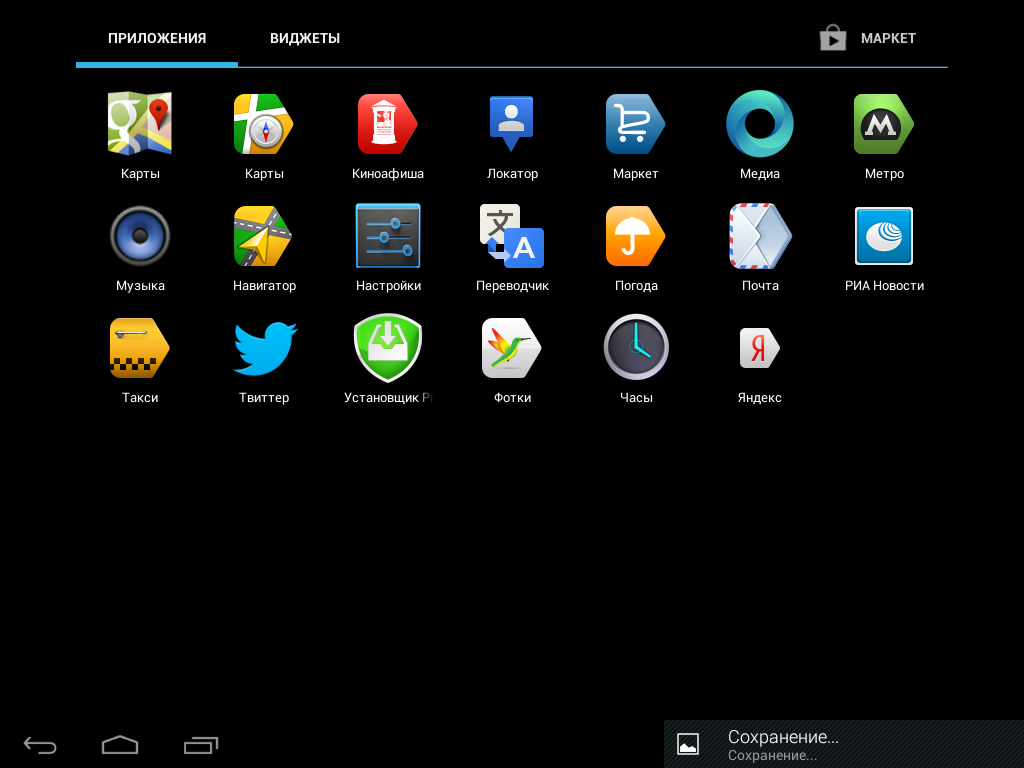The image size is (1024, 768).
Task: Open the Маркет store button
Action: click(x=869, y=38)
